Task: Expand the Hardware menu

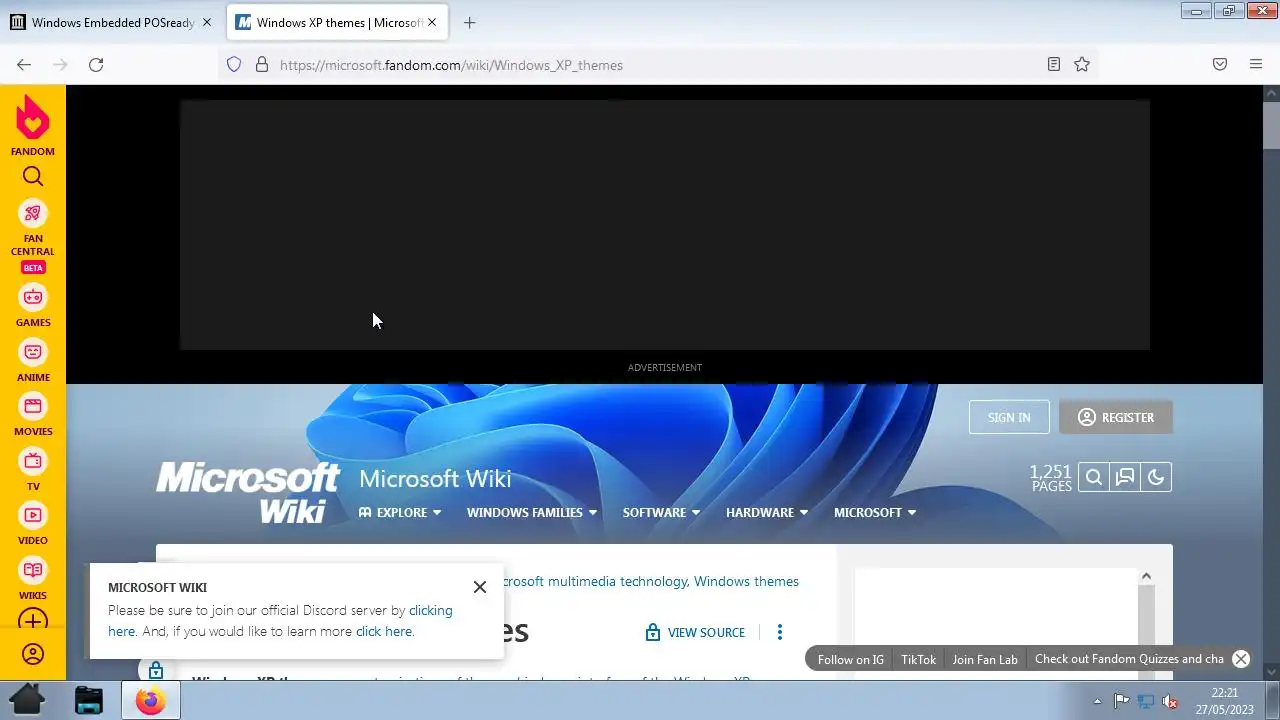Action: (767, 512)
